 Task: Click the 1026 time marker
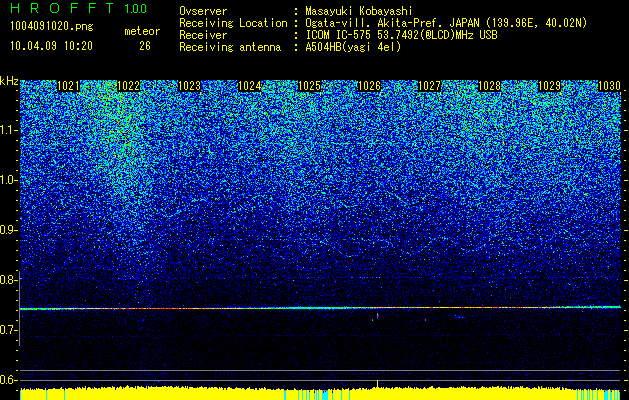369,86
